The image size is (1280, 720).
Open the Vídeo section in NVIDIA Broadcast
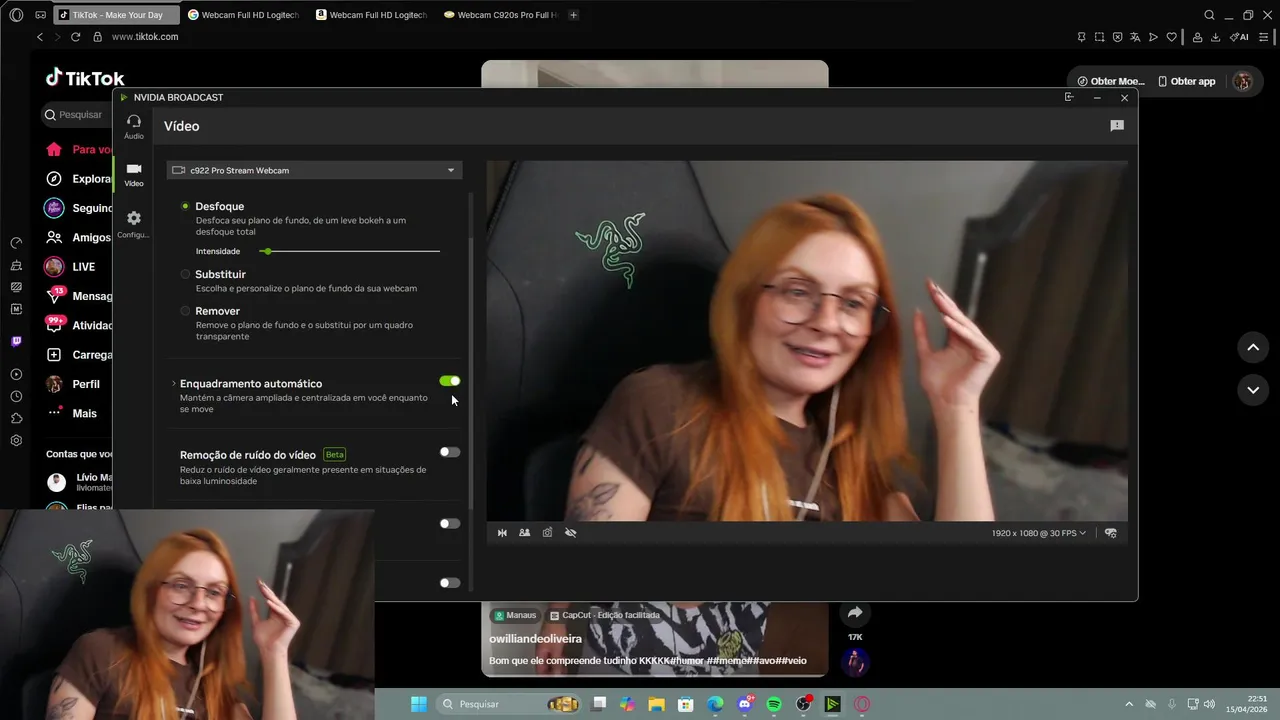[134, 174]
